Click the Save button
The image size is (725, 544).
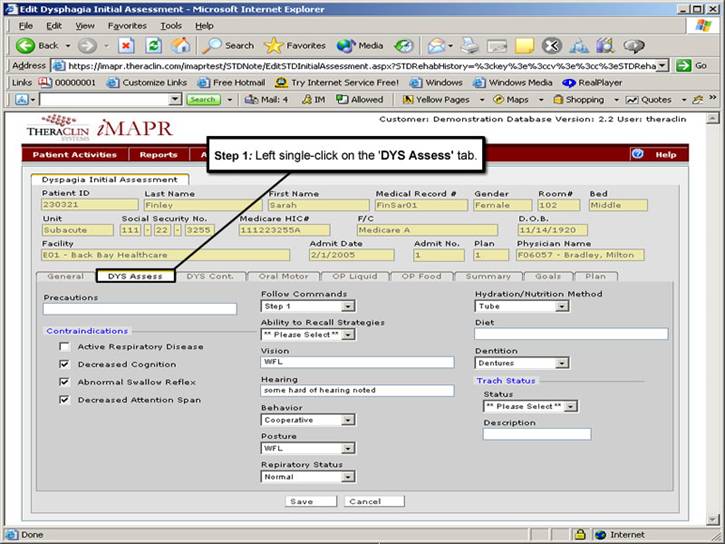(311, 501)
